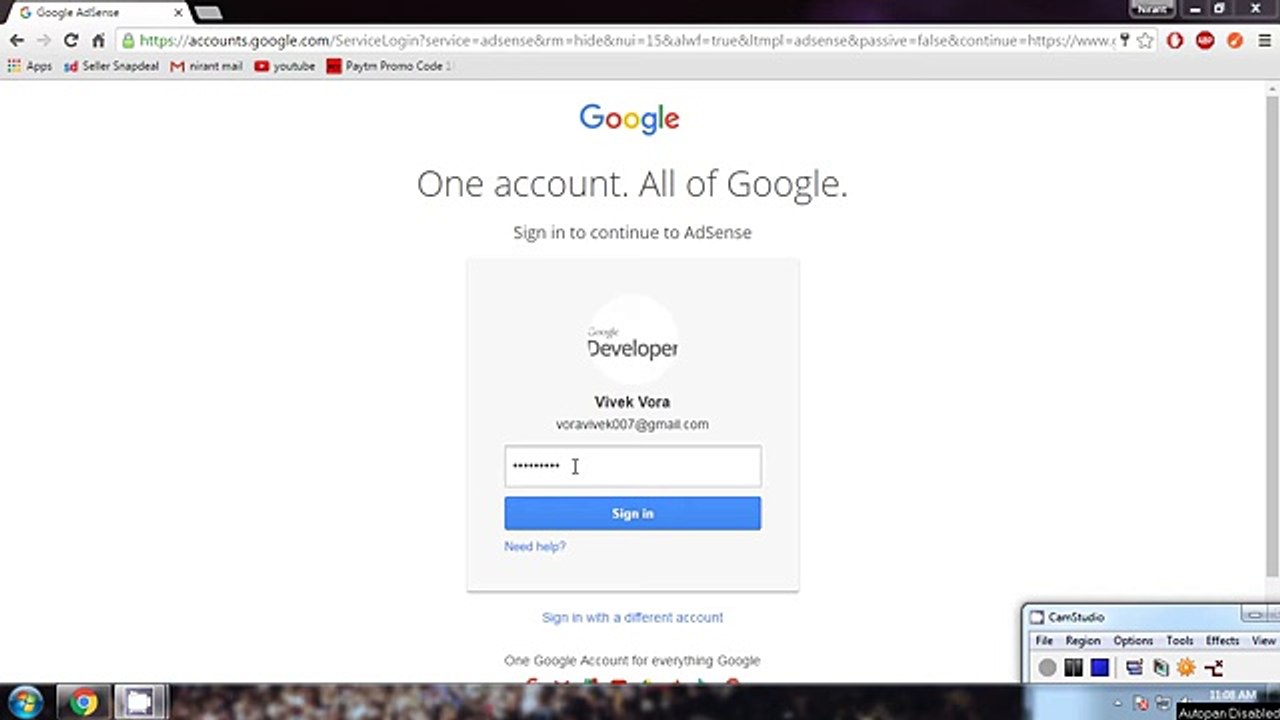1280x720 pixels.
Task: Open the Adblock Plus extension icon
Action: 1205,41
